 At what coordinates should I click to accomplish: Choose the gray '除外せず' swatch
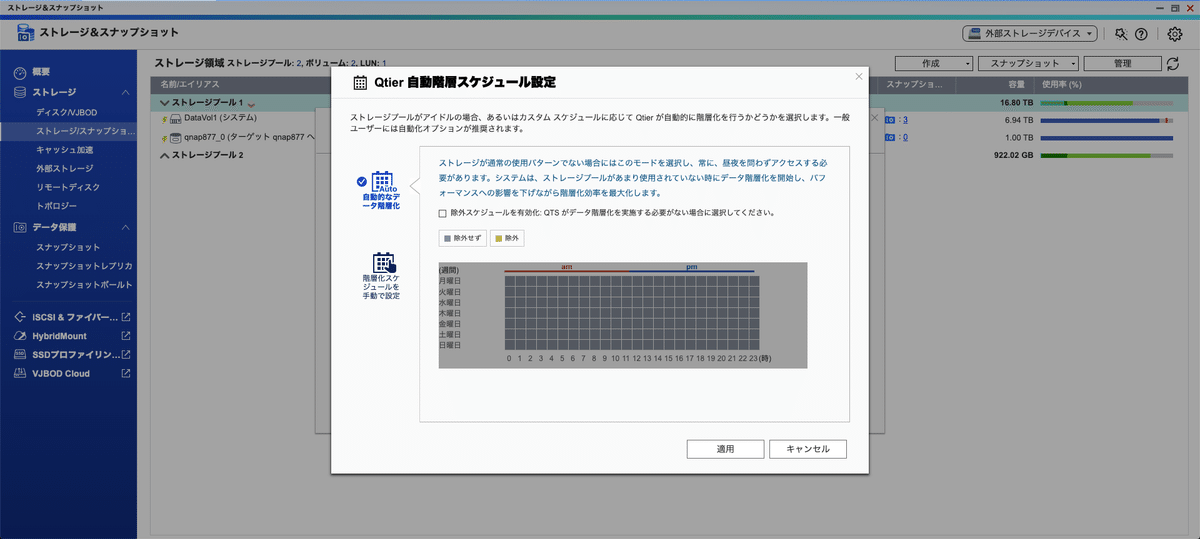click(462, 238)
